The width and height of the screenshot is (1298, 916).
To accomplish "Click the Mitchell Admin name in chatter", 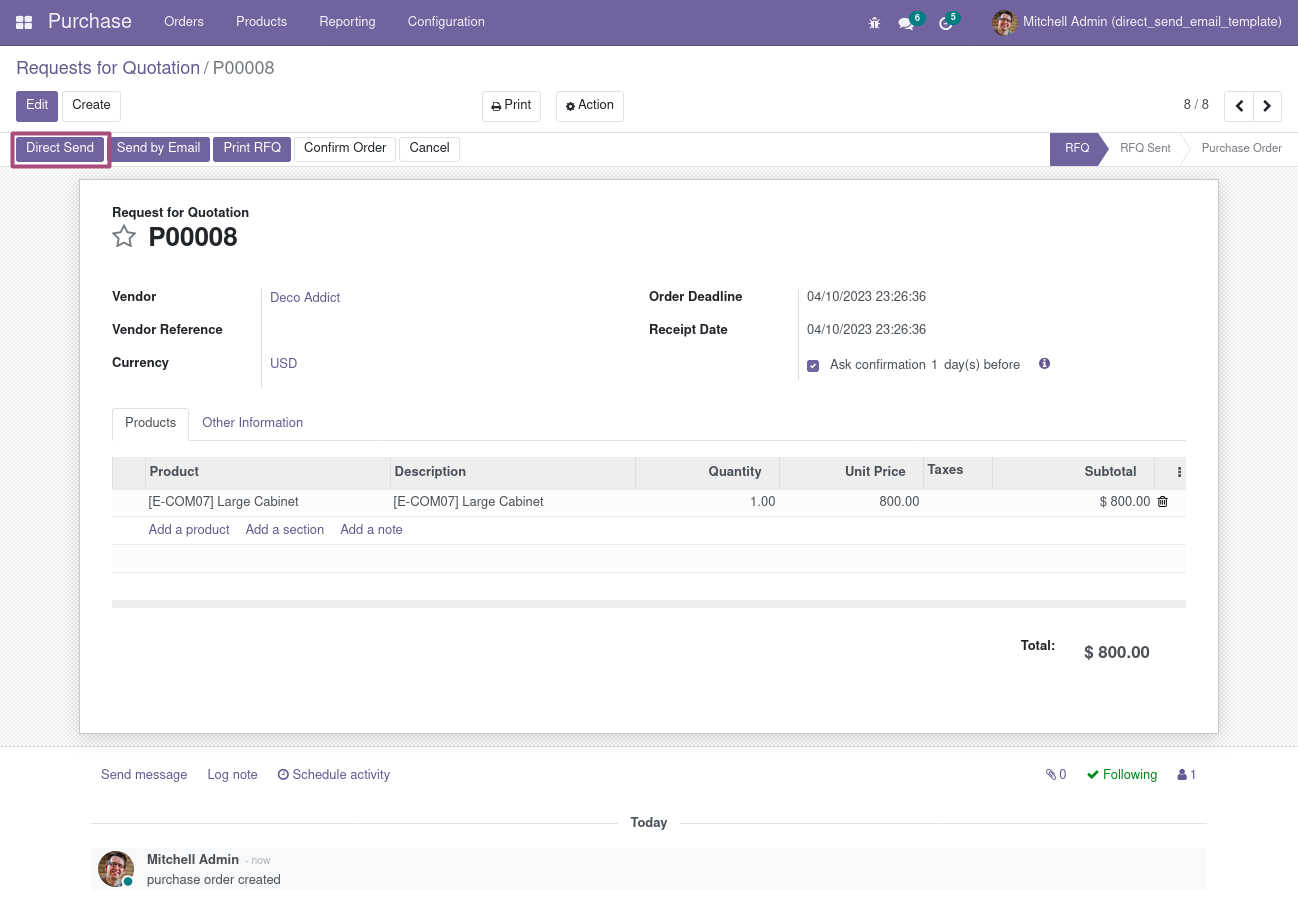I will [193, 860].
